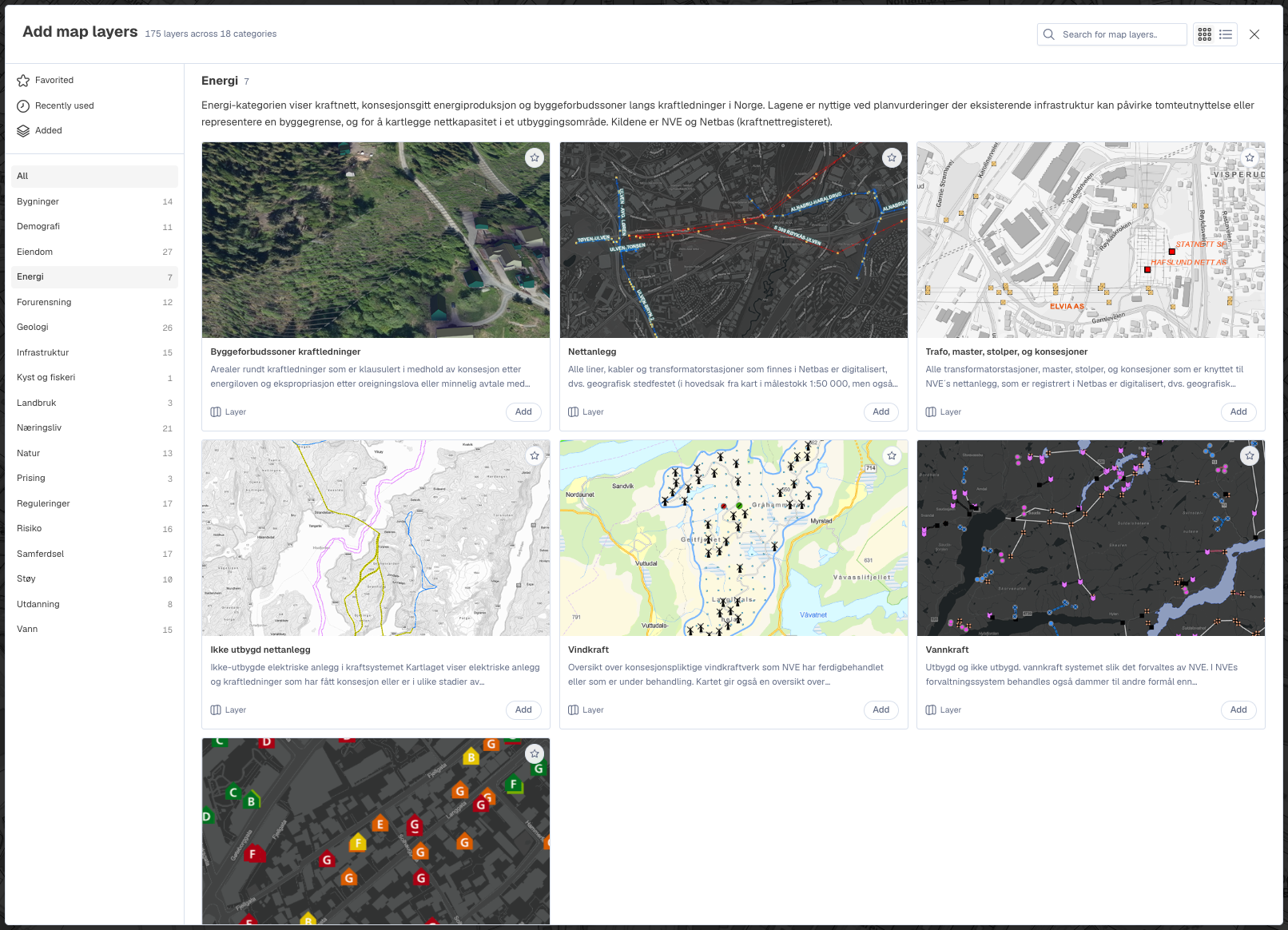The width and height of the screenshot is (1288, 930).
Task: Select the Infrastruktur category
Action: click(x=94, y=352)
